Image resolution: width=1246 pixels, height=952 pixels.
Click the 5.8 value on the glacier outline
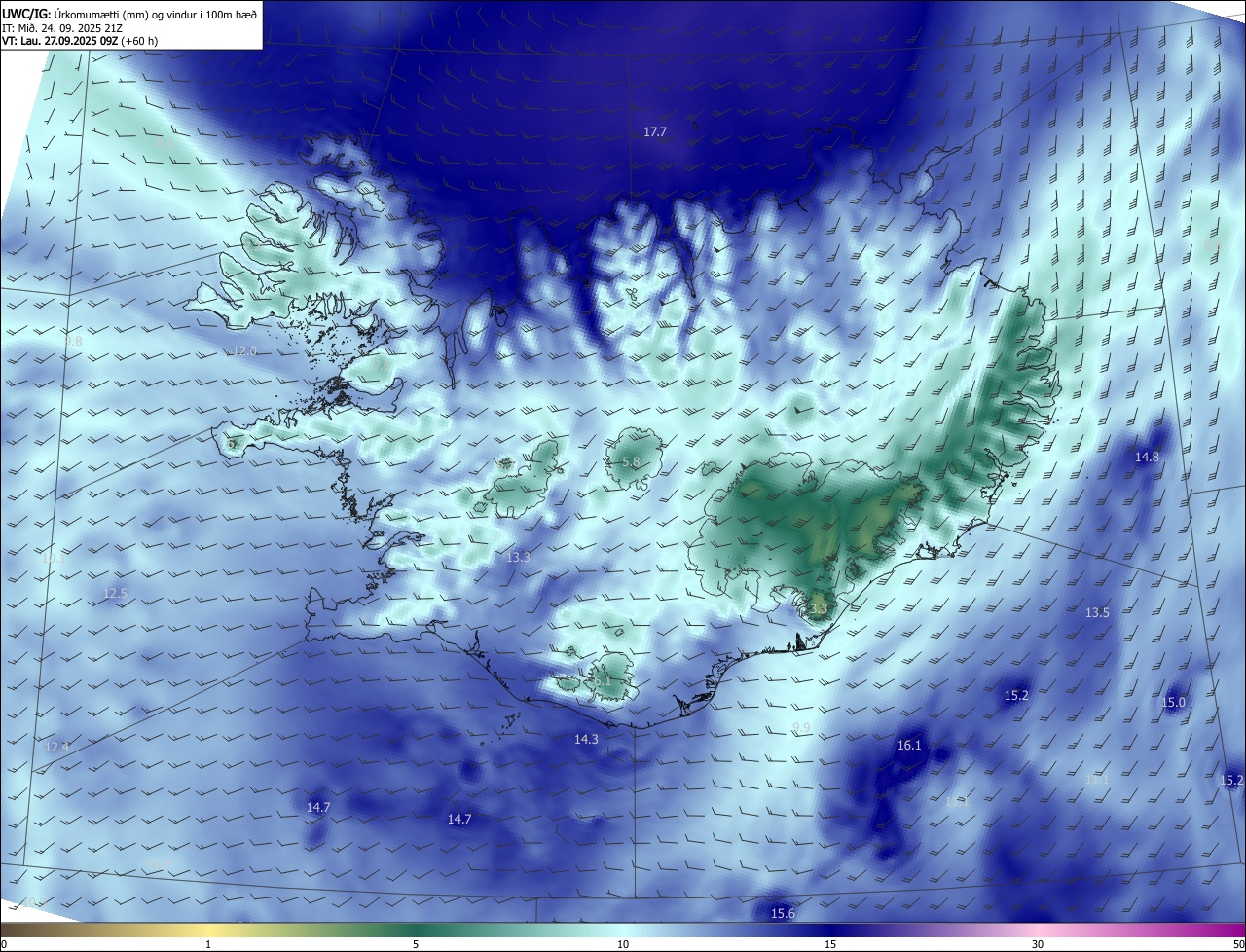[x=631, y=462]
